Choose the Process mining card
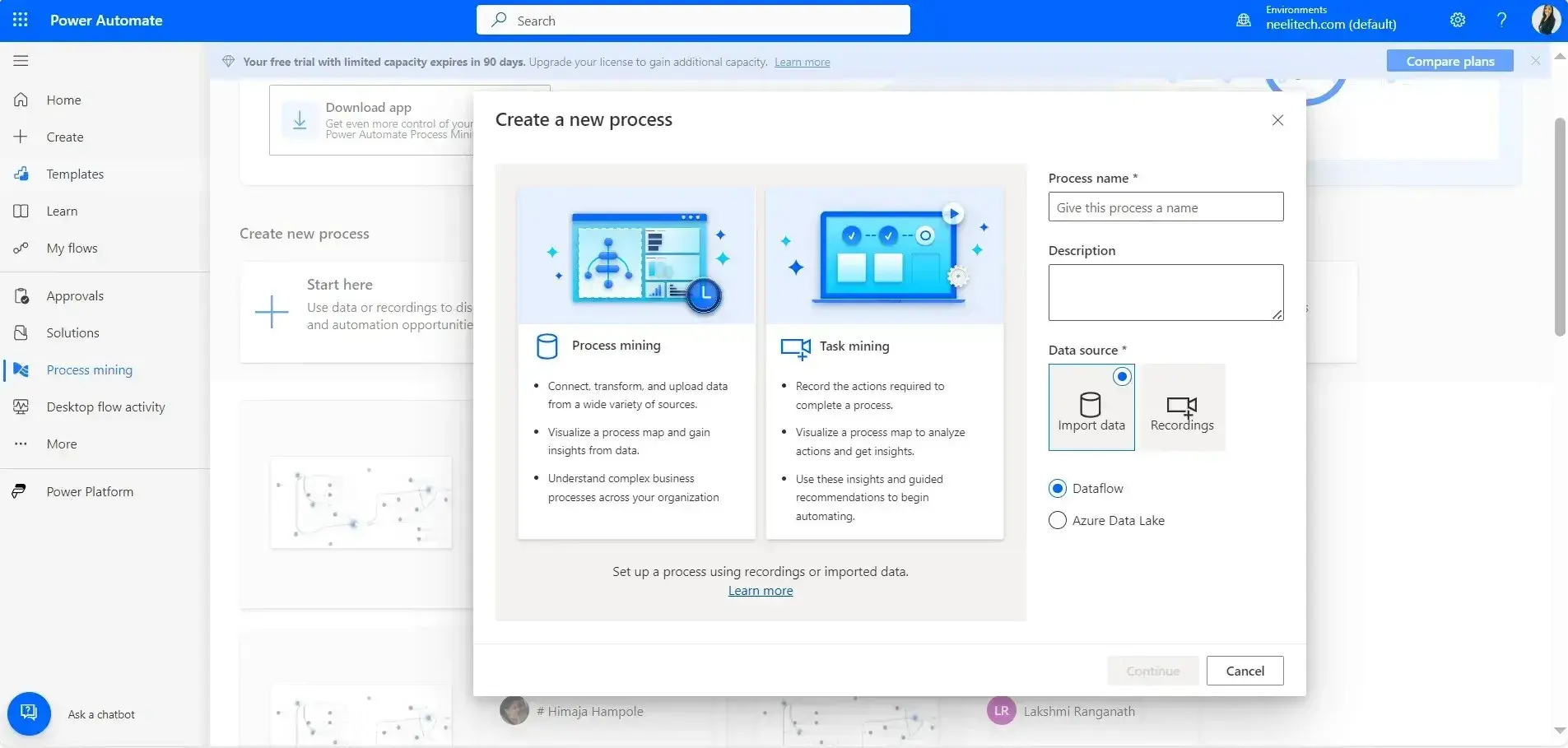Image resolution: width=1568 pixels, height=748 pixels. pyautogui.click(x=636, y=363)
